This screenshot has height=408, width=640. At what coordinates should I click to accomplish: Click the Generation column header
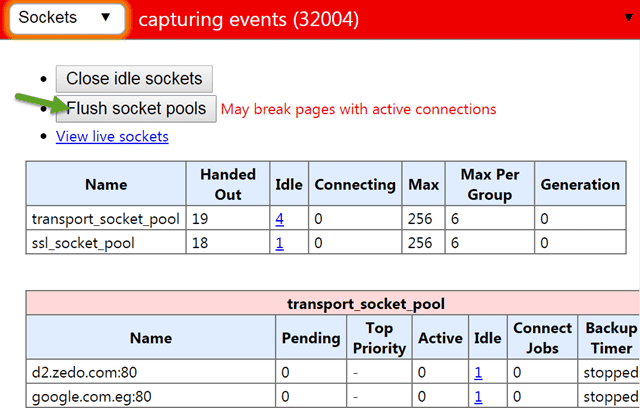pos(579,184)
